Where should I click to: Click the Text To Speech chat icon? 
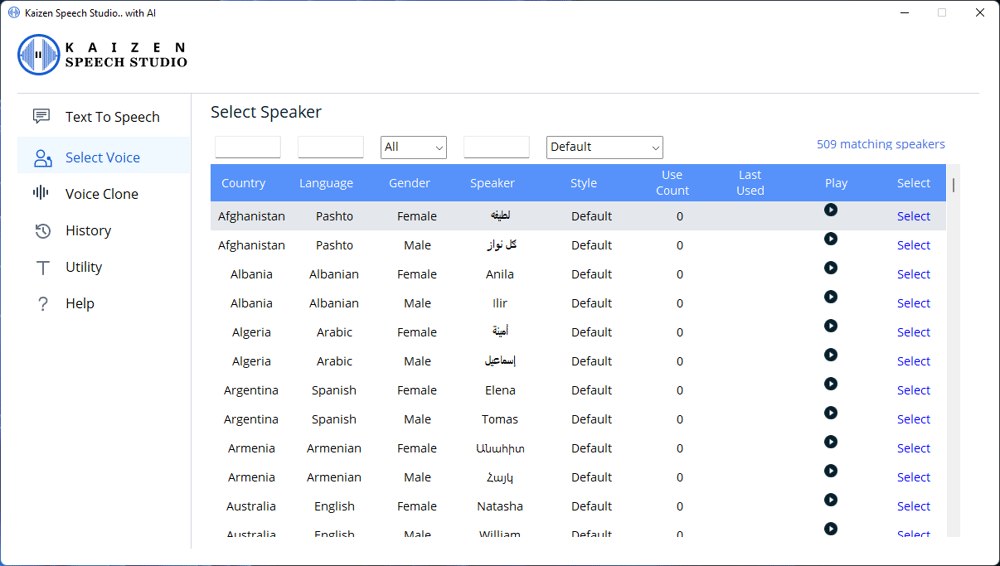click(x=41, y=117)
